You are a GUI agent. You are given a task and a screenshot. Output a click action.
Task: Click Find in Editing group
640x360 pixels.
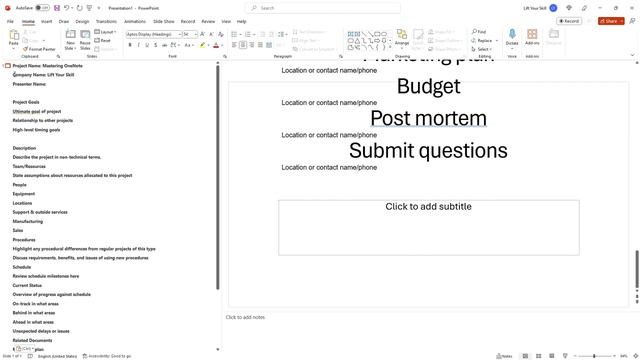[x=479, y=32]
